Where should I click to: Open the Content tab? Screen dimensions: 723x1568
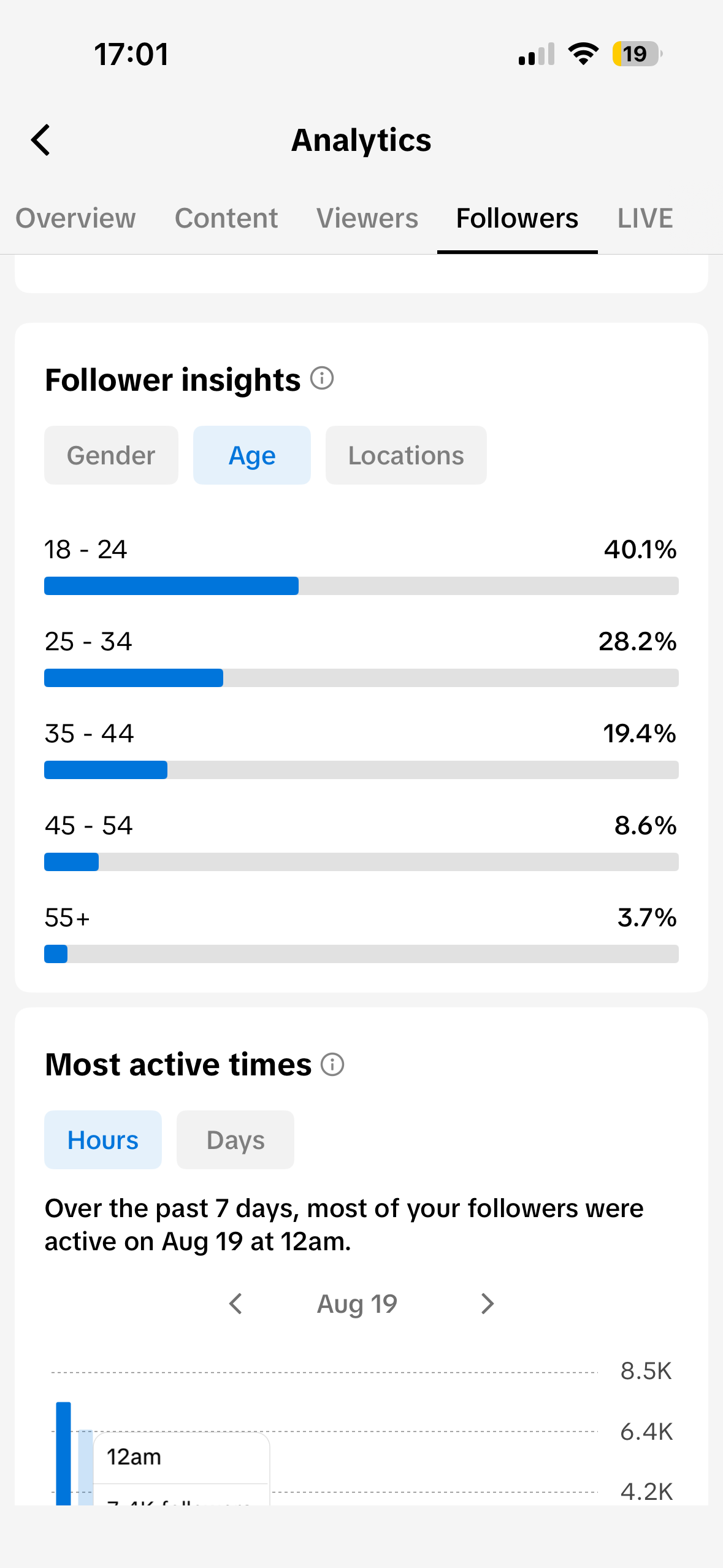click(226, 218)
